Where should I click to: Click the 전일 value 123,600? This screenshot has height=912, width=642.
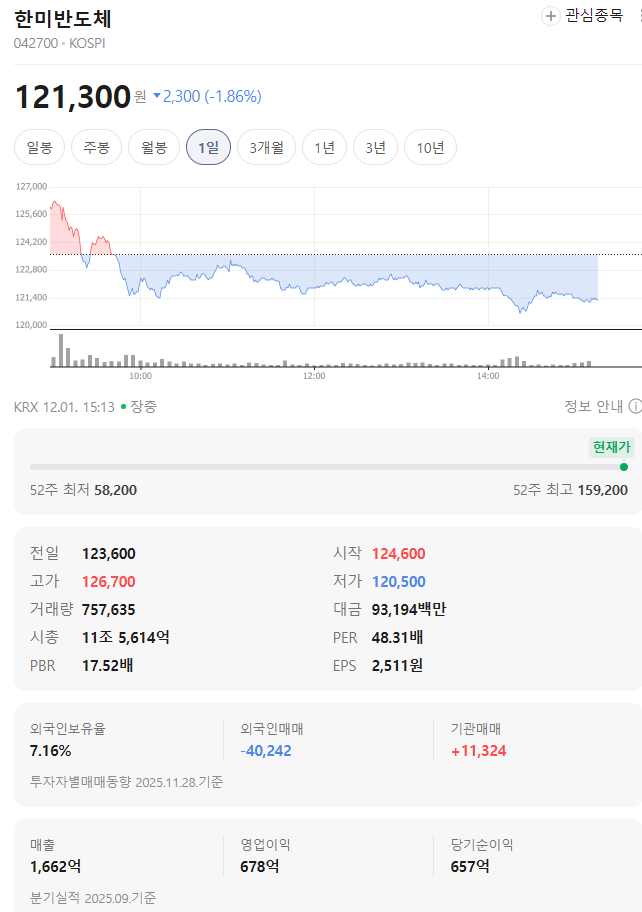tap(109, 554)
